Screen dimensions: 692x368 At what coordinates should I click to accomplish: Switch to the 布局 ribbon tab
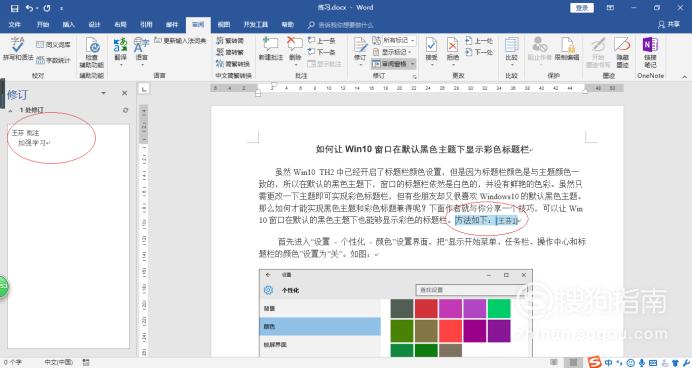pyautogui.click(x=120, y=25)
